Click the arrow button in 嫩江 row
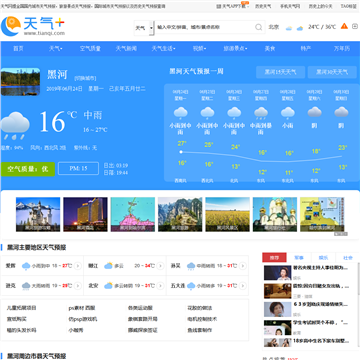Image resolution: width=360 pixels, height=360 pixels. (x=160, y=266)
